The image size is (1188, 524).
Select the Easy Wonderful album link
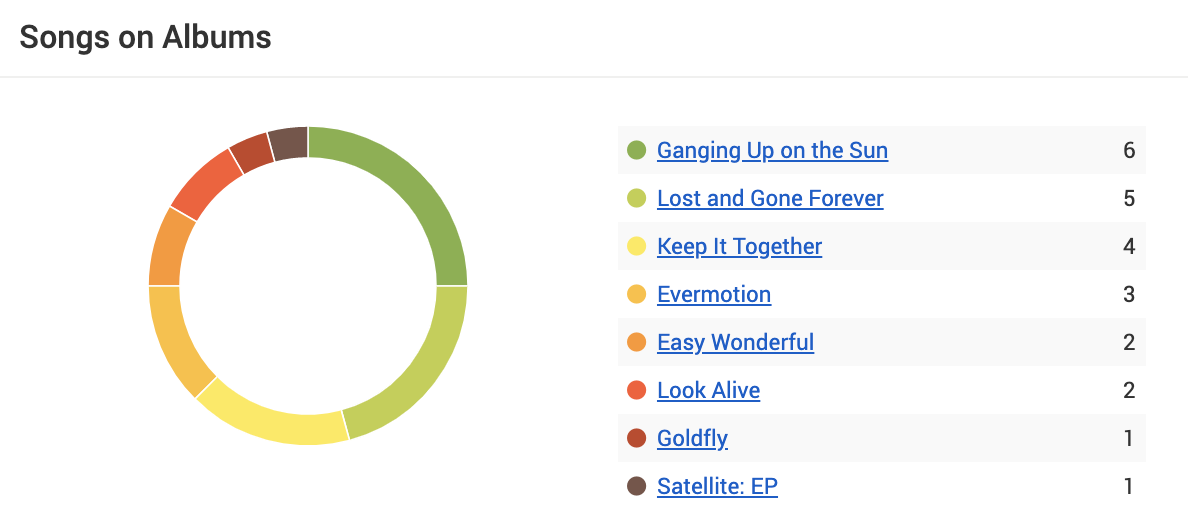[x=735, y=343]
